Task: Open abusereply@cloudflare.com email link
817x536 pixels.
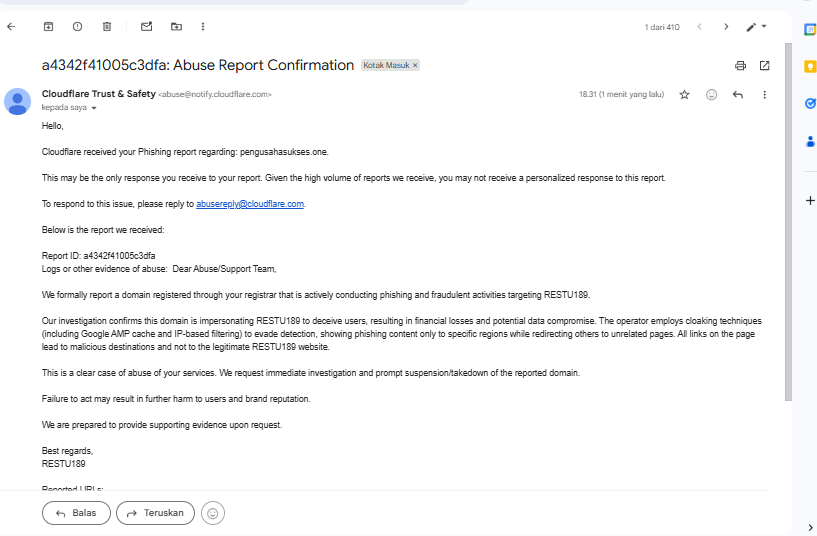Action: pos(250,204)
